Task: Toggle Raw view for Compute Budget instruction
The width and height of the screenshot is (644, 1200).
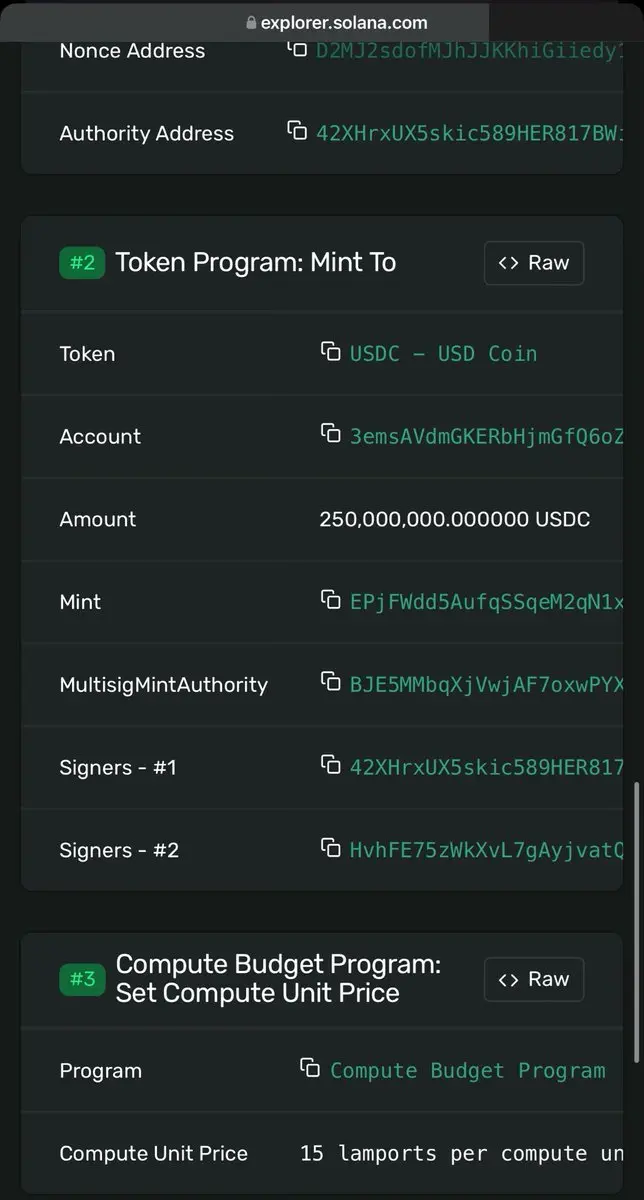Action: click(534, 979)
